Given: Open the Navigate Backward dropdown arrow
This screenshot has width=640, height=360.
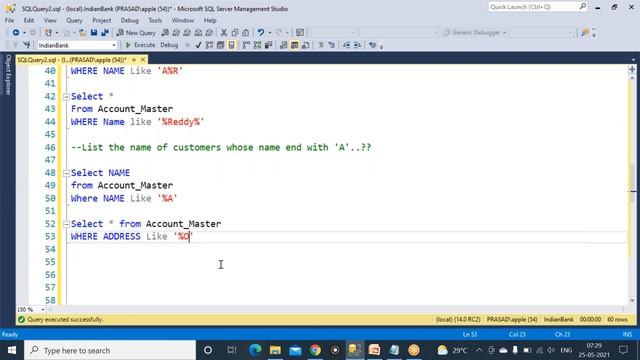Looking at the screenshot, I should click(24, 33).
